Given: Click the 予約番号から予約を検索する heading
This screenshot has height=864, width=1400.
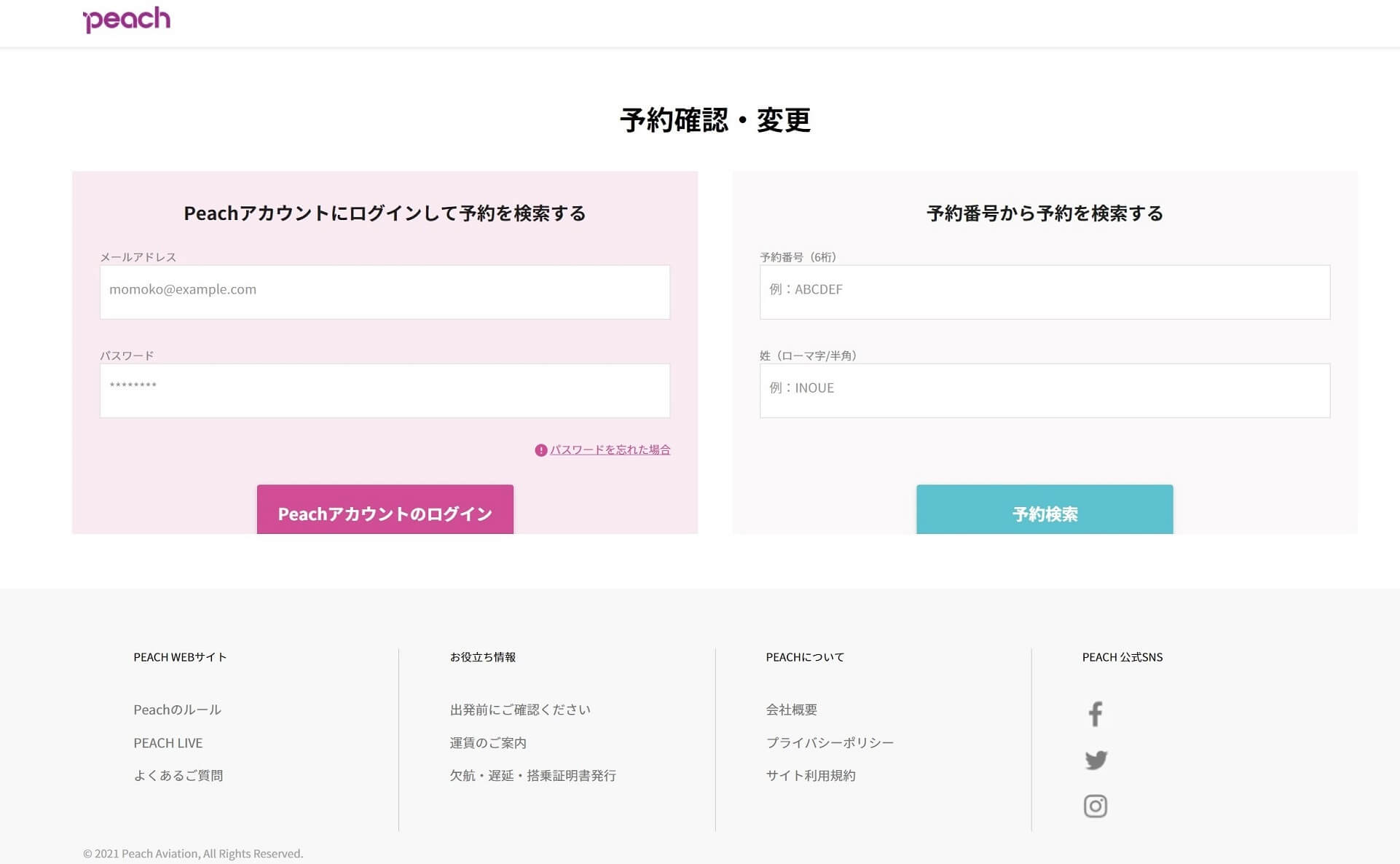Looking at the screenshot, I should click(x=1045, y=213).
